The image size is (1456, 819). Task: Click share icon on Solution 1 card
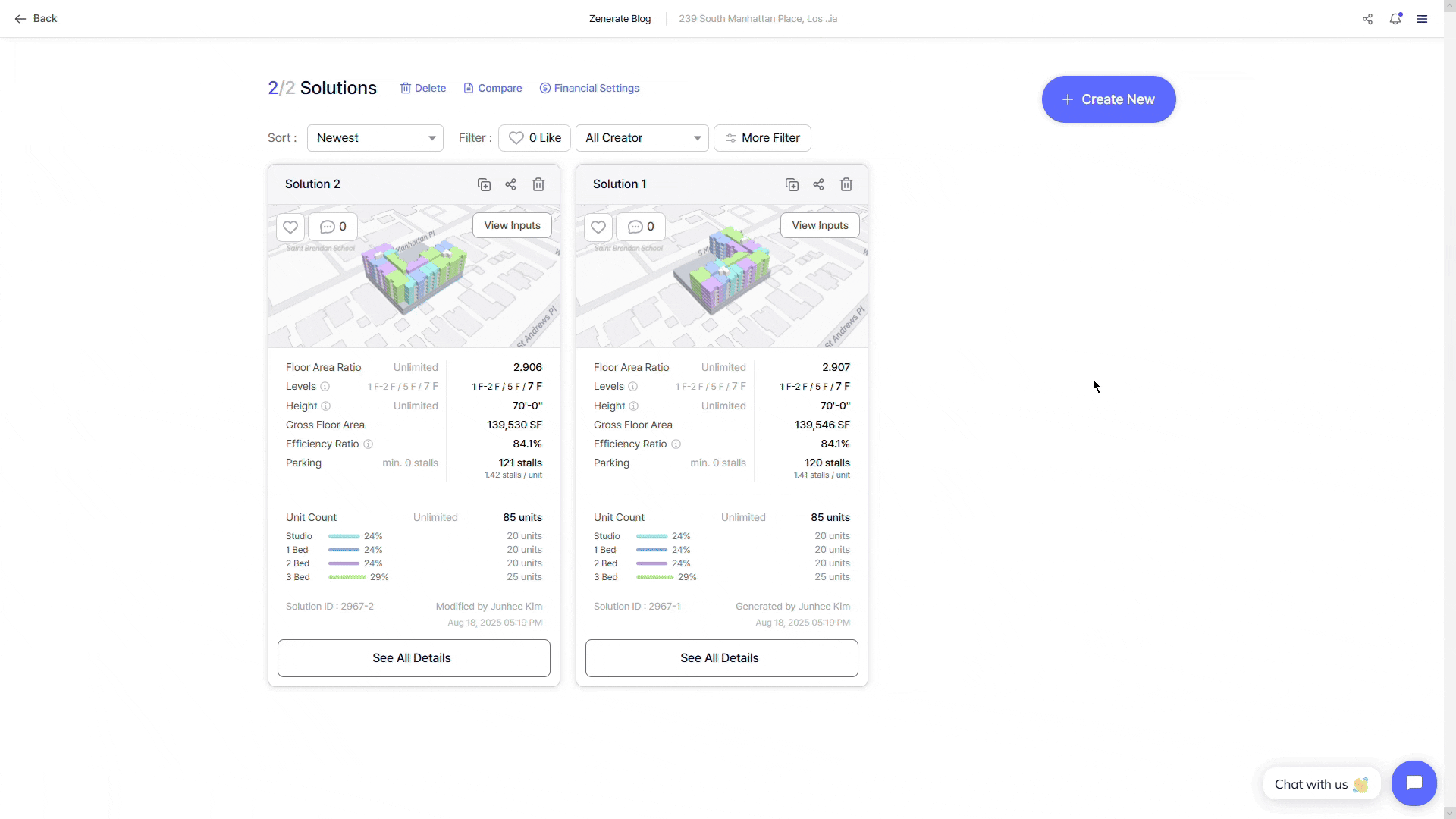pos(819,184)
